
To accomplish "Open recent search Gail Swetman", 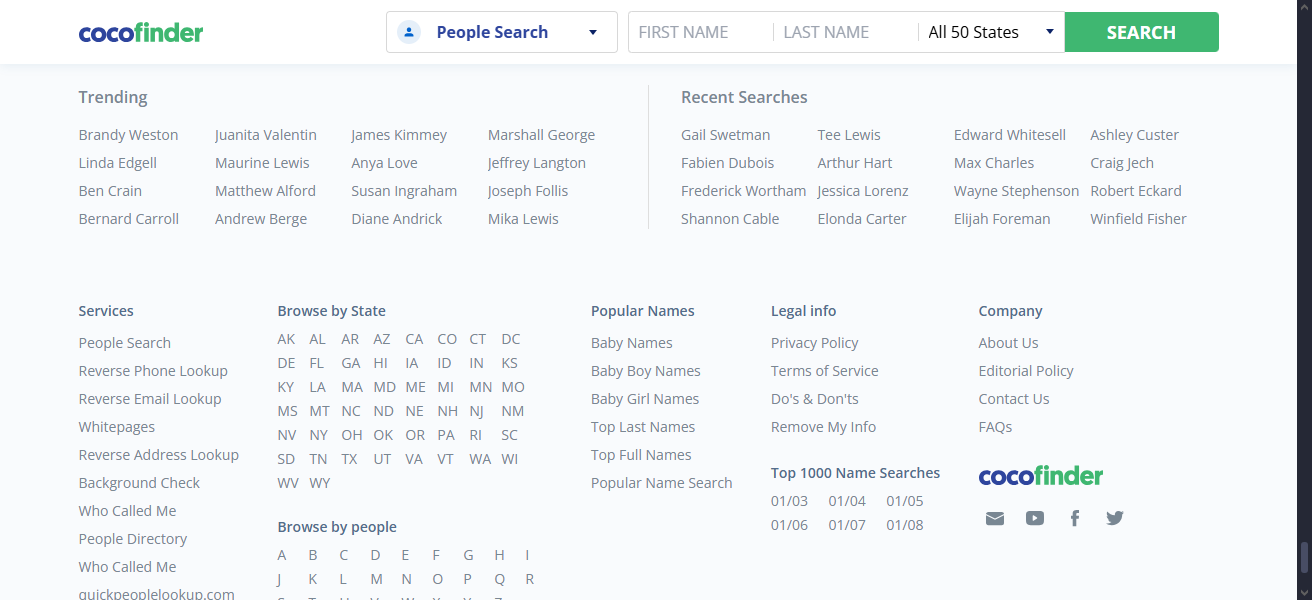I will (726, 134).
